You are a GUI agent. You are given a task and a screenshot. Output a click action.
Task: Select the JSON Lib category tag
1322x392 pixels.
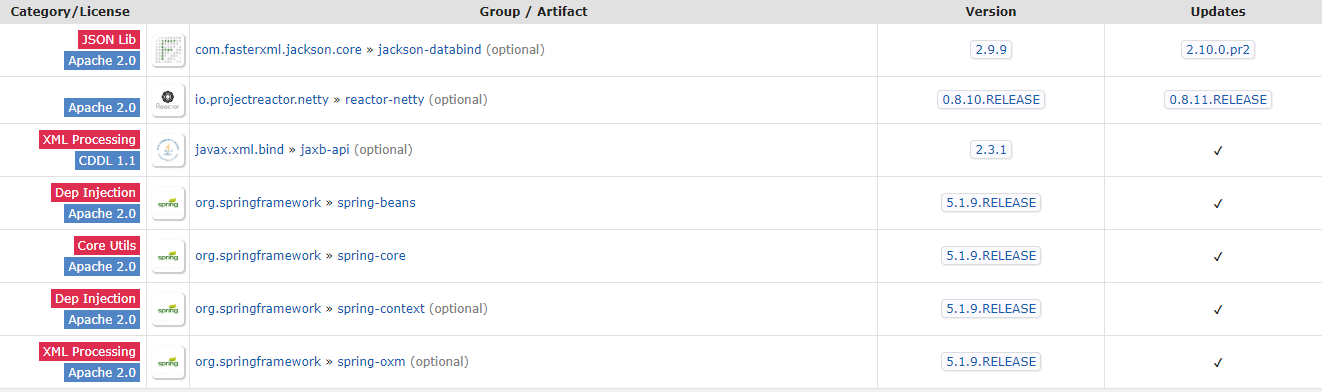(107, 39)
